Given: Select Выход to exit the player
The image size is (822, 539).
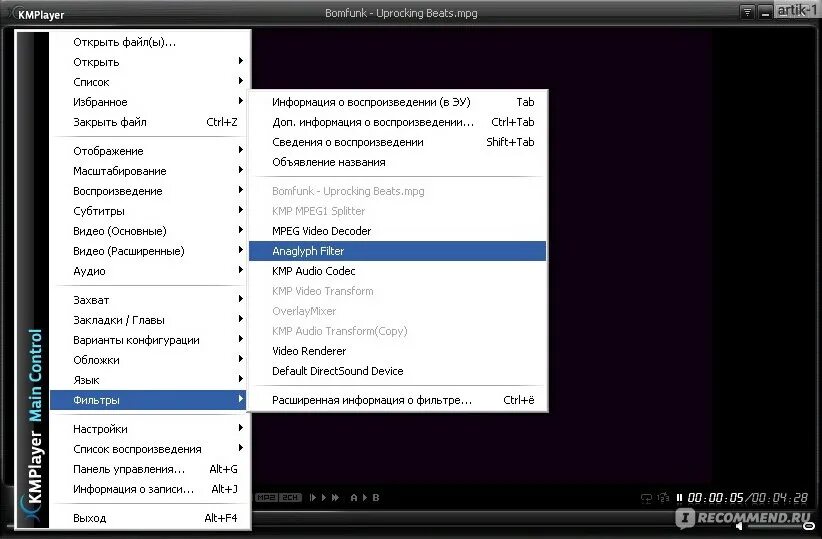Looking at the screenshot, I should click(150, 518).
